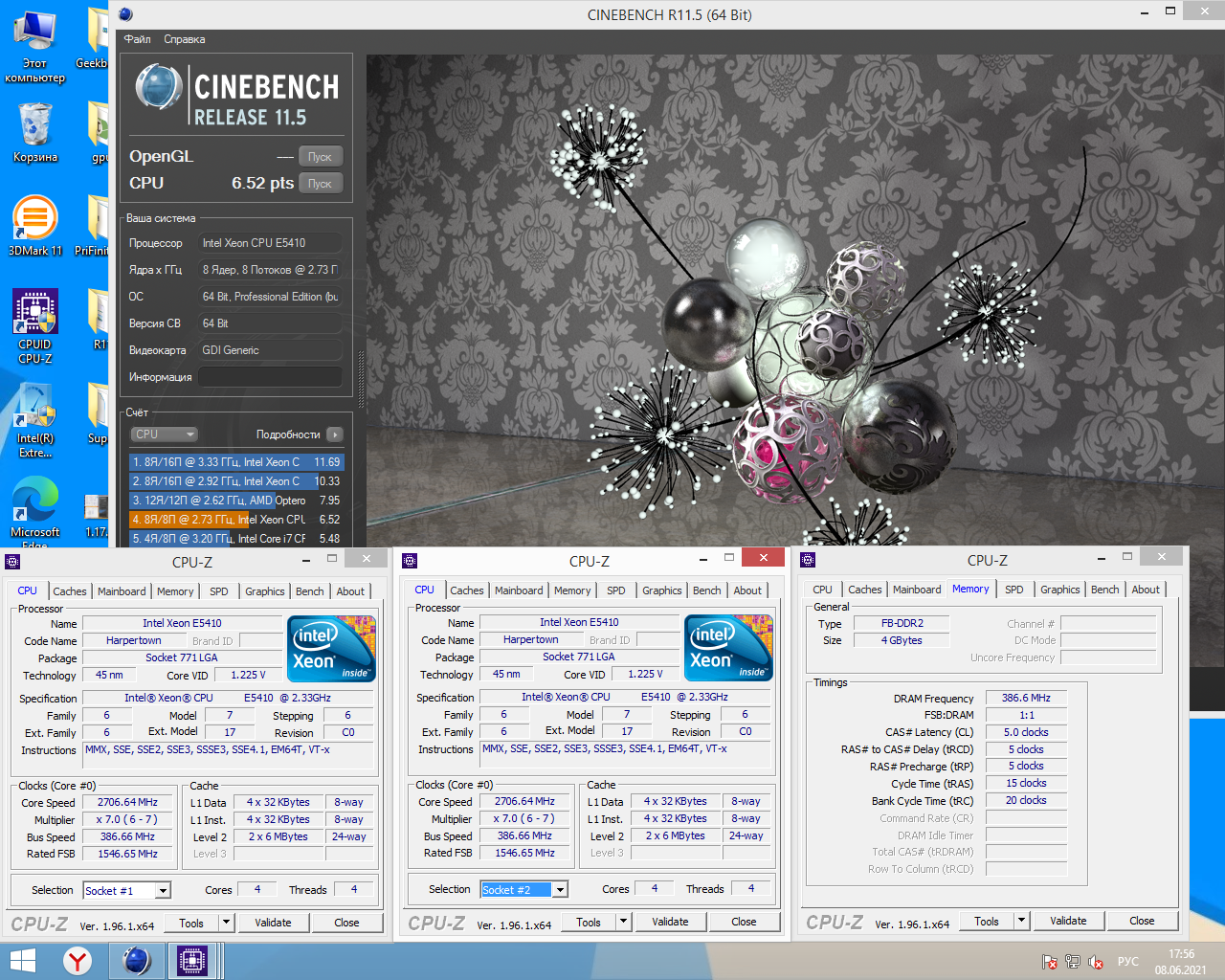Select ranking row 1 Xeon 3.33 ГГц
Image resolution: width=1225 pixels, height=980 pixels.
pyautogui.click(x=236, y=462)
